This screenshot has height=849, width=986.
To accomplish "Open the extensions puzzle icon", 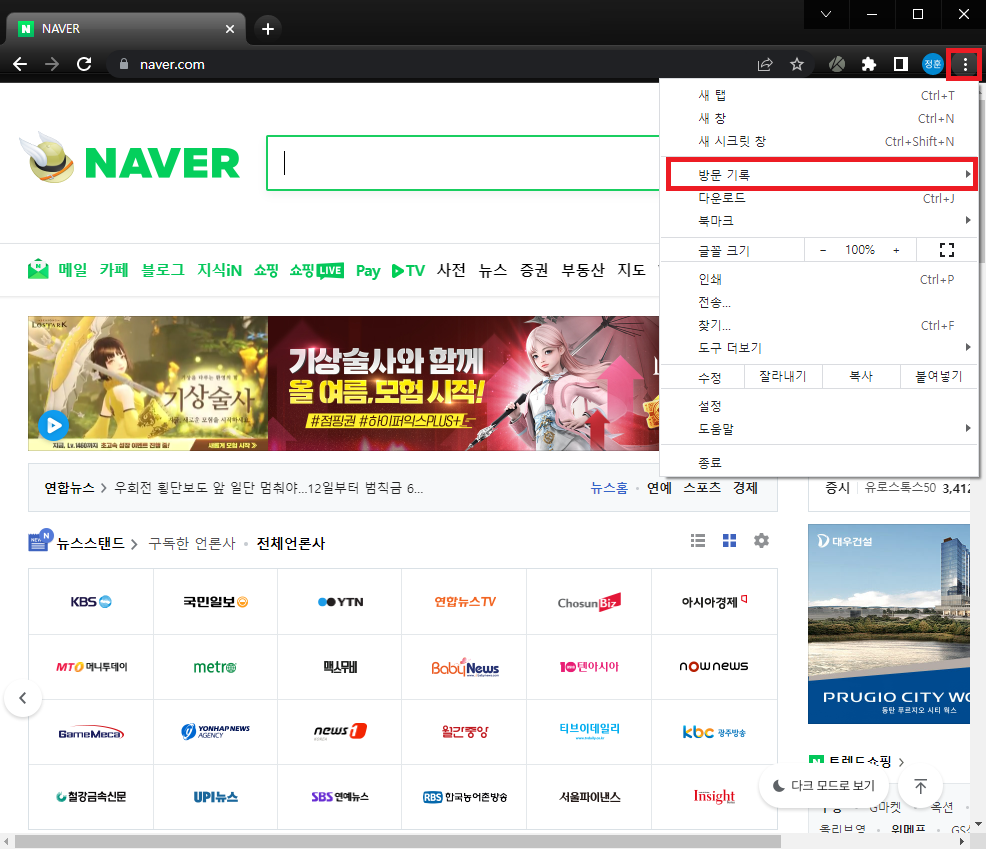I will pyautogui.click(x=868, y=64).
